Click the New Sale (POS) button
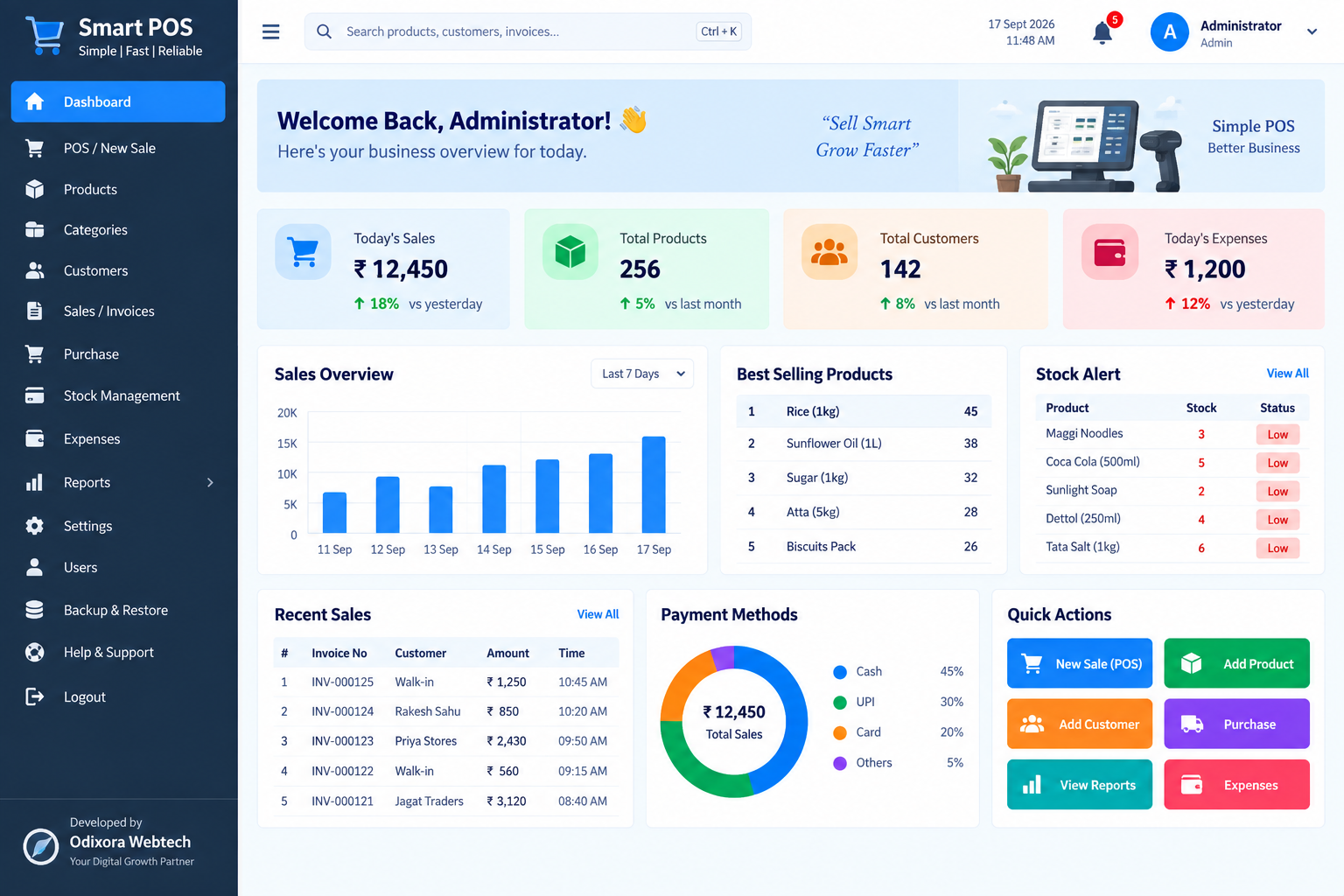 [x=1080, y=663]
